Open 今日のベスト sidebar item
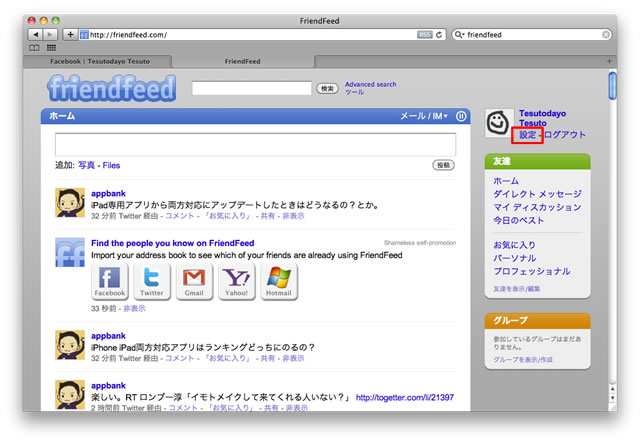This screenshot has width=640, height=443. click(519, 220)
